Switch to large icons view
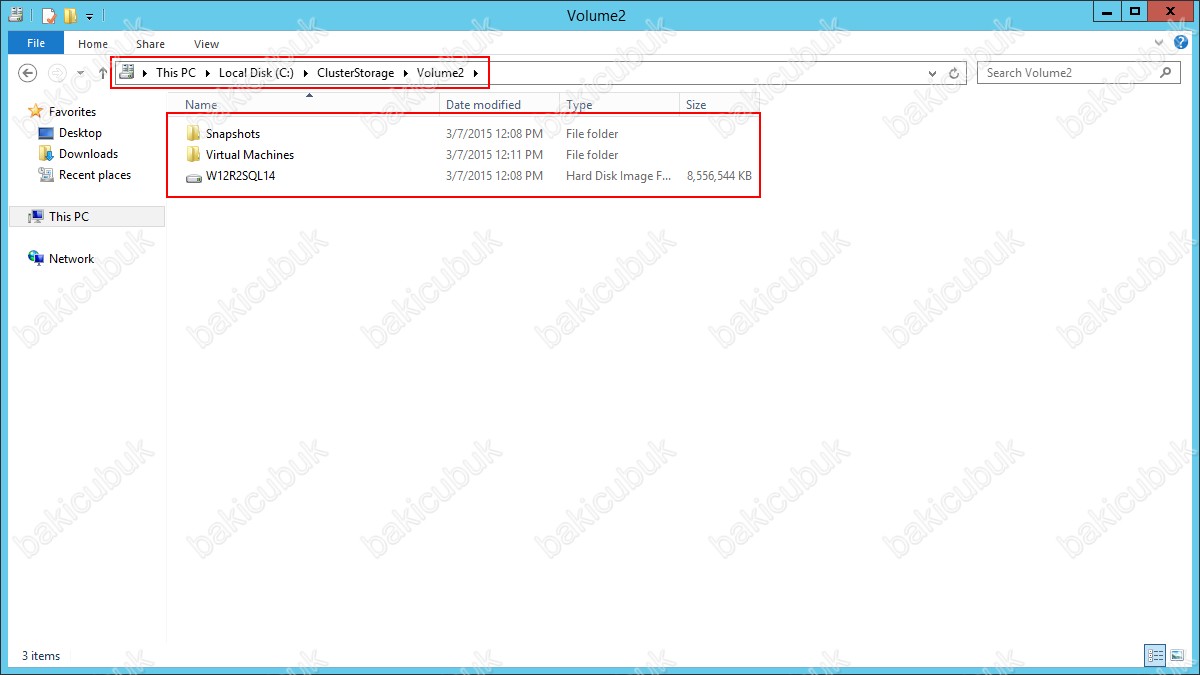This screenshot has width=1200, height=675. tap(1177, 656)
